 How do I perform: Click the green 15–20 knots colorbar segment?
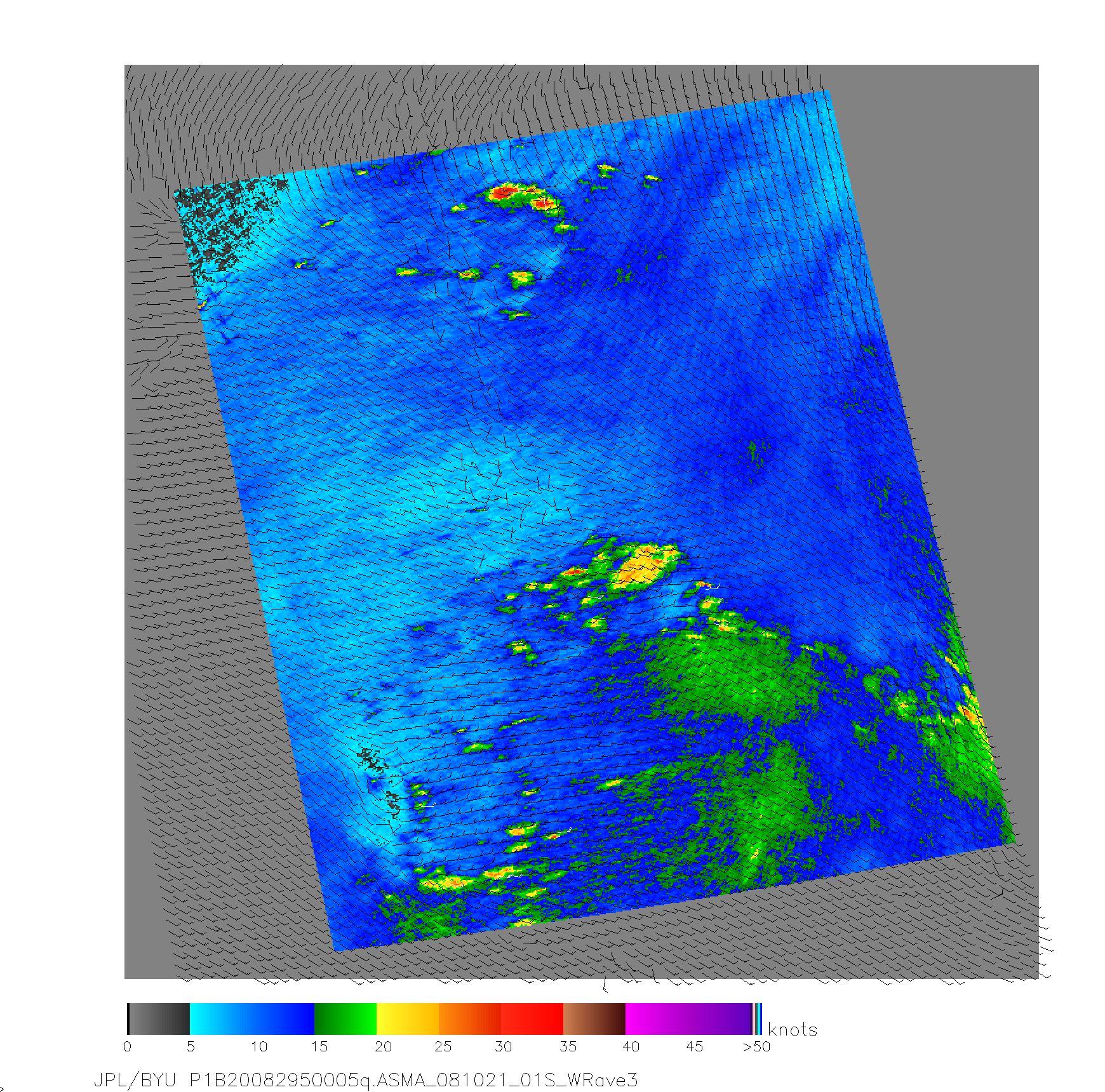coord(345,1019)
